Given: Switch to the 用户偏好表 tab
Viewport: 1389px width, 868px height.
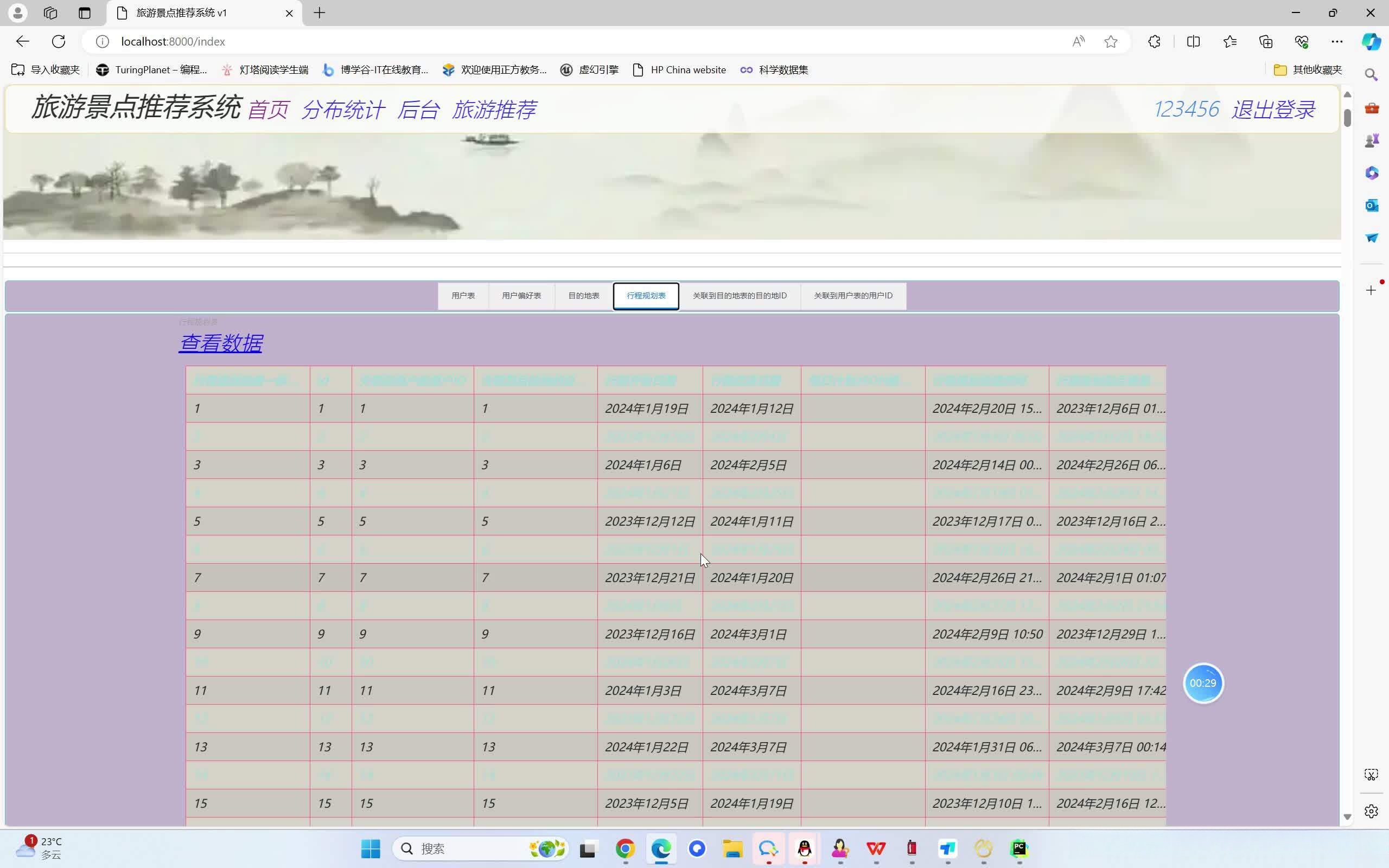Looking at the screenshot, I should click(x=521, y=296).
